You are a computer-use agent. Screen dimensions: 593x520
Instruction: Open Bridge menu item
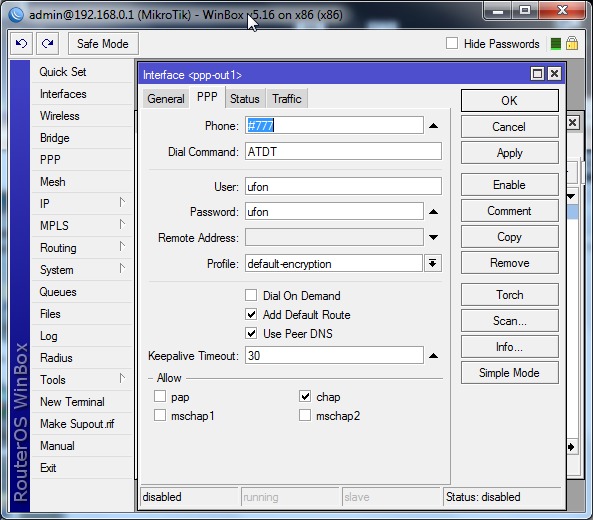coord(81,138)
